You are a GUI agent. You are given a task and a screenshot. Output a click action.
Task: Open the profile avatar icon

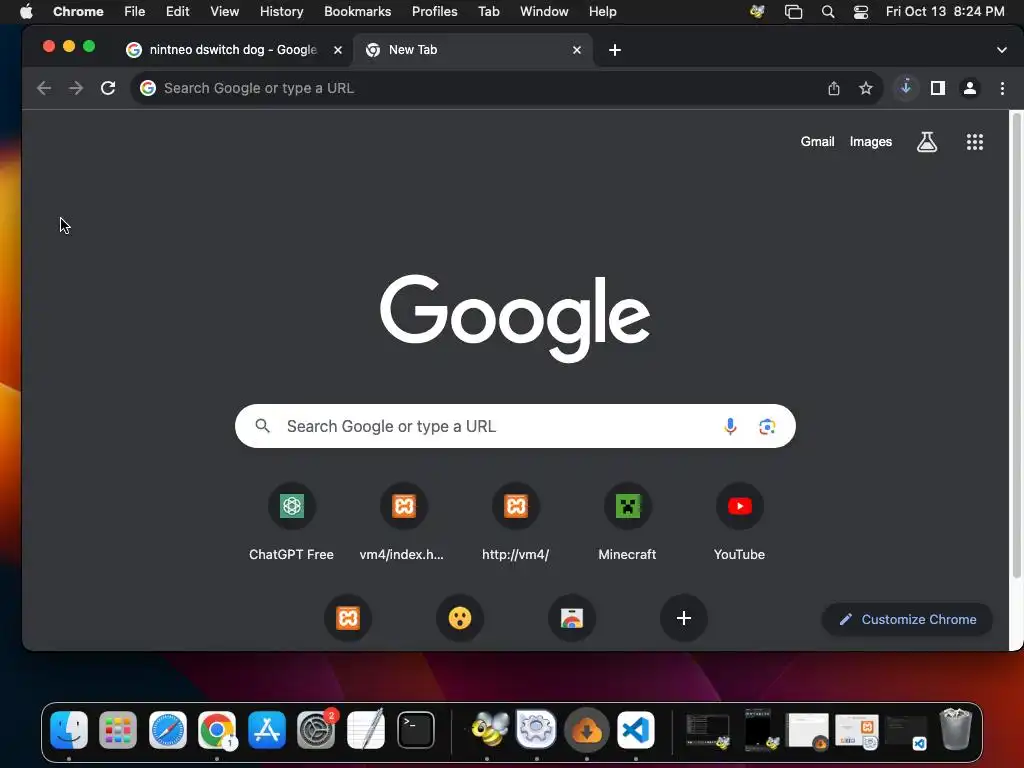(x=970, y=88)
